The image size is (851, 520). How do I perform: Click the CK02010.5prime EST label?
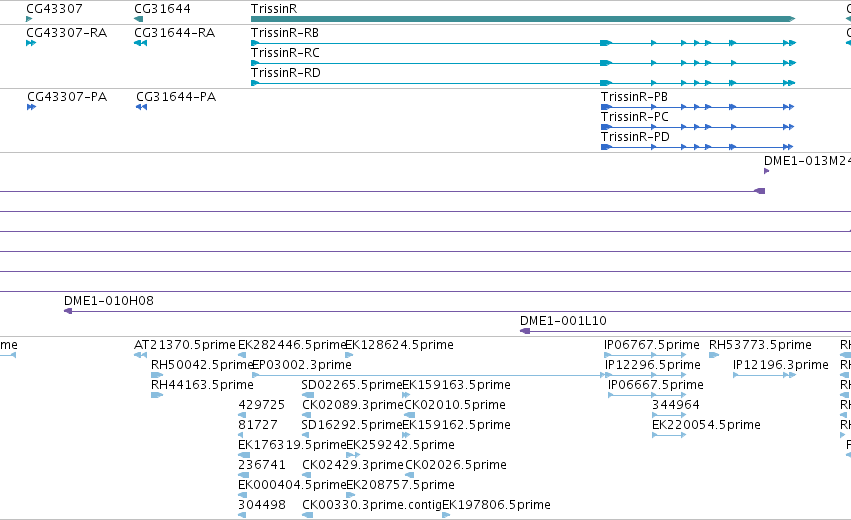tap(455, 405)
